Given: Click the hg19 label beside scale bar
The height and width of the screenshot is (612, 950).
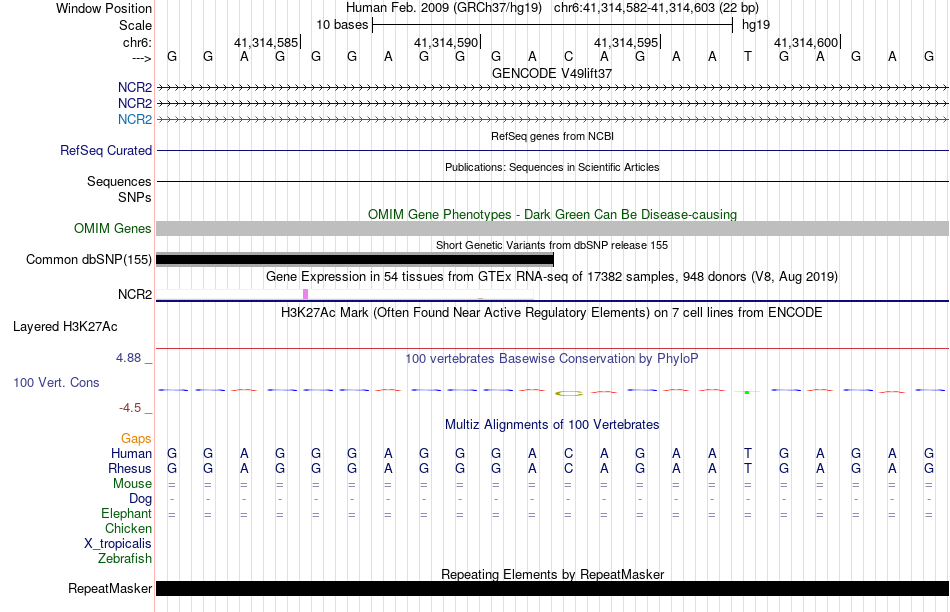Looking at the screenshot, I should click(756, 25).
